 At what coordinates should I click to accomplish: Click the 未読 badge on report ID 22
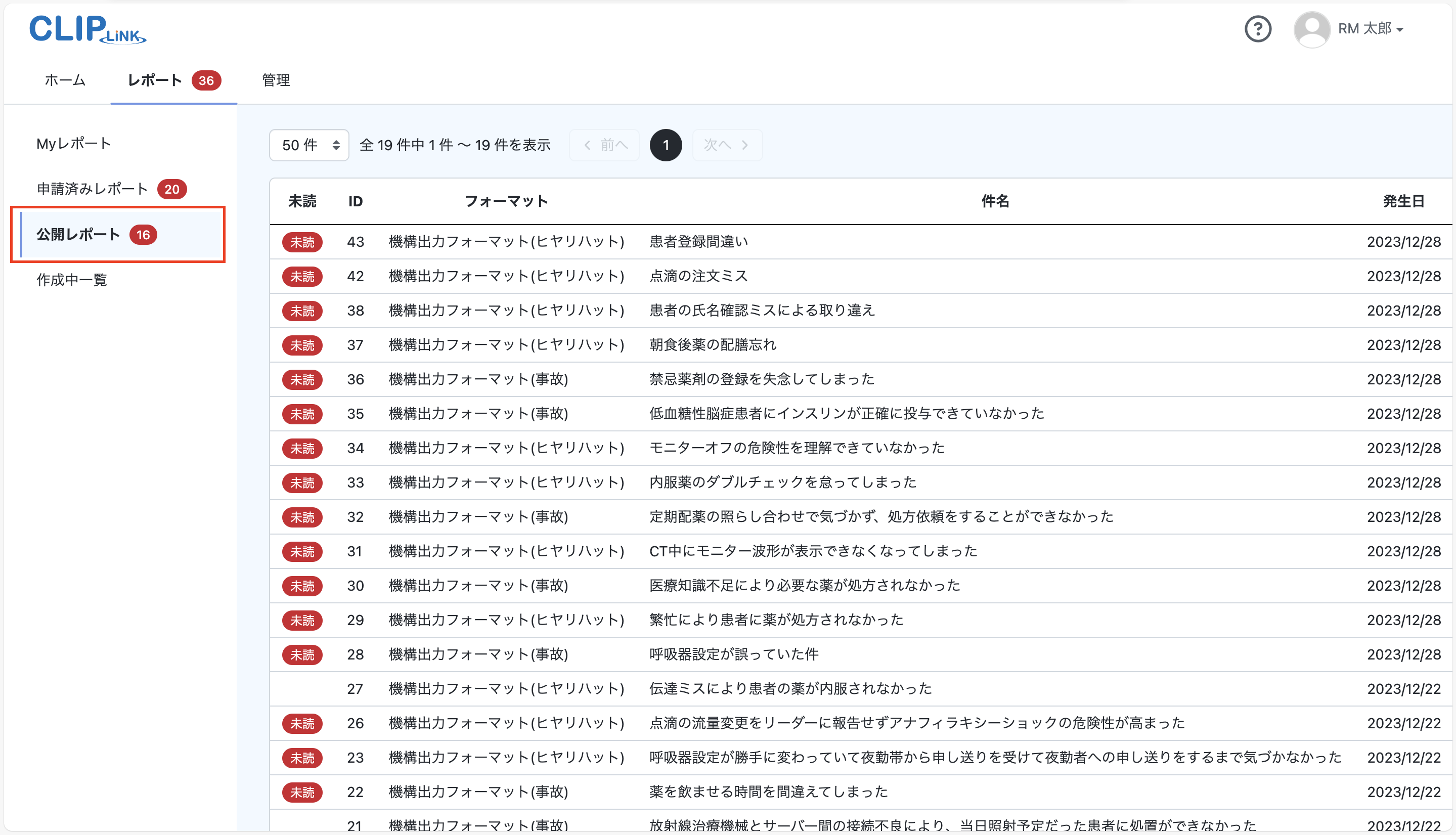pyautogui.click(x=302, y=792)
